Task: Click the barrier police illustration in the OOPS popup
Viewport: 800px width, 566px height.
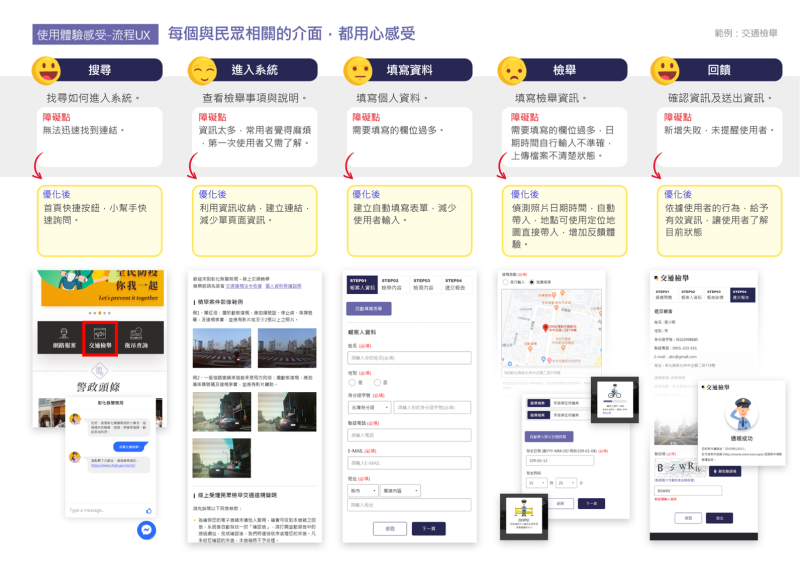Action: pyautogui.click(x=523, y=508)
